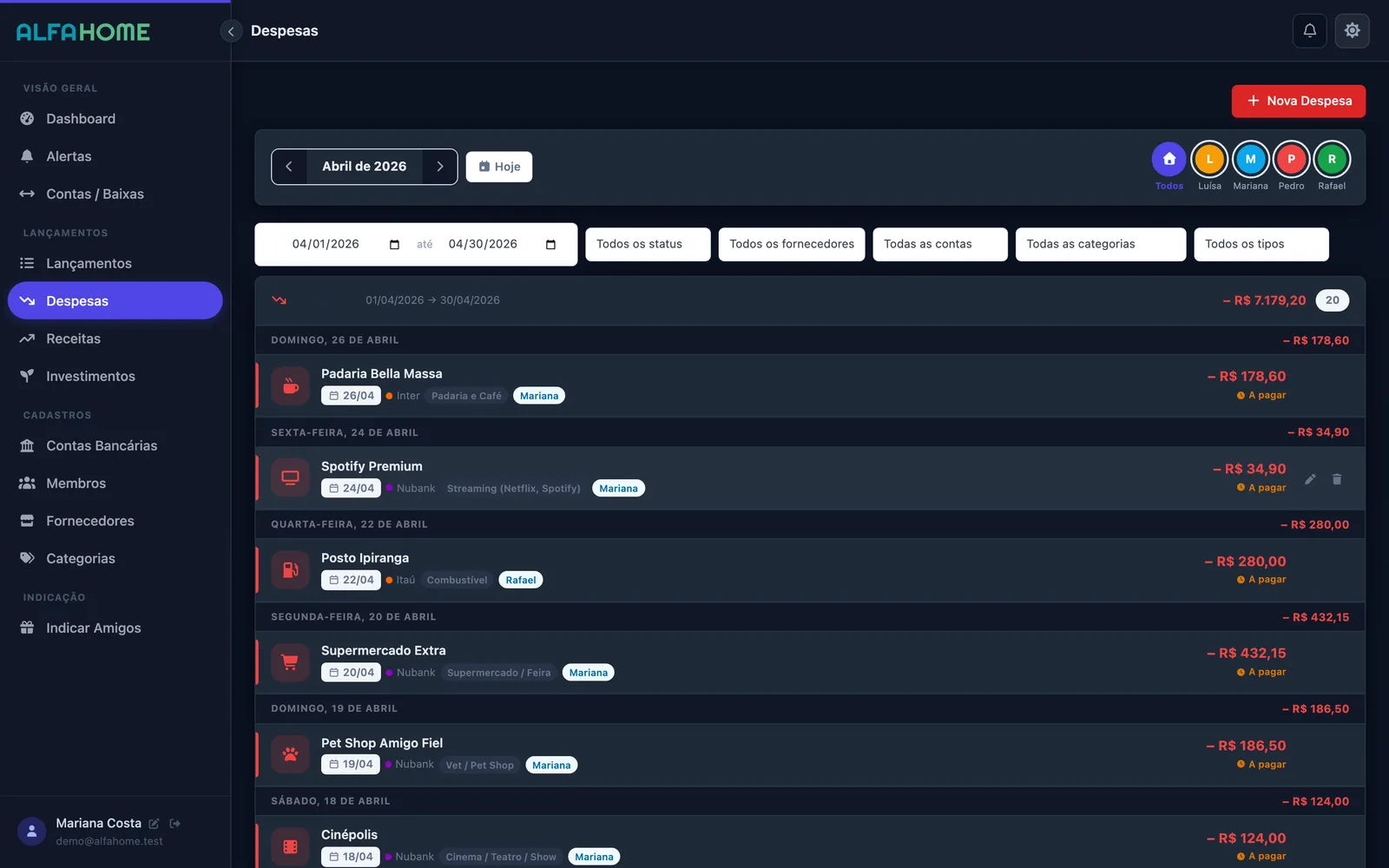Open the settings gear

click(x=1352, y=30)
